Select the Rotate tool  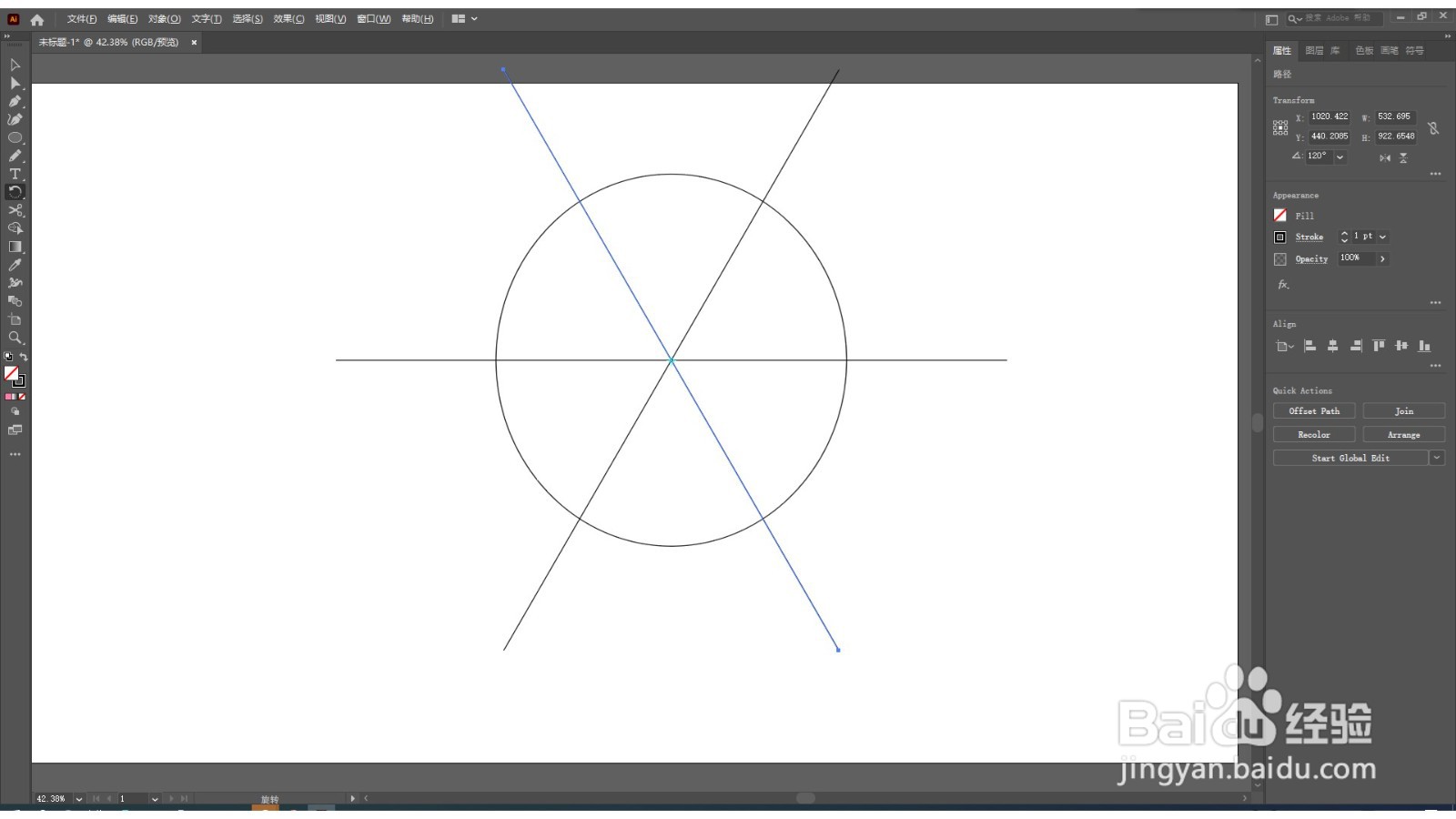point(15,192)
